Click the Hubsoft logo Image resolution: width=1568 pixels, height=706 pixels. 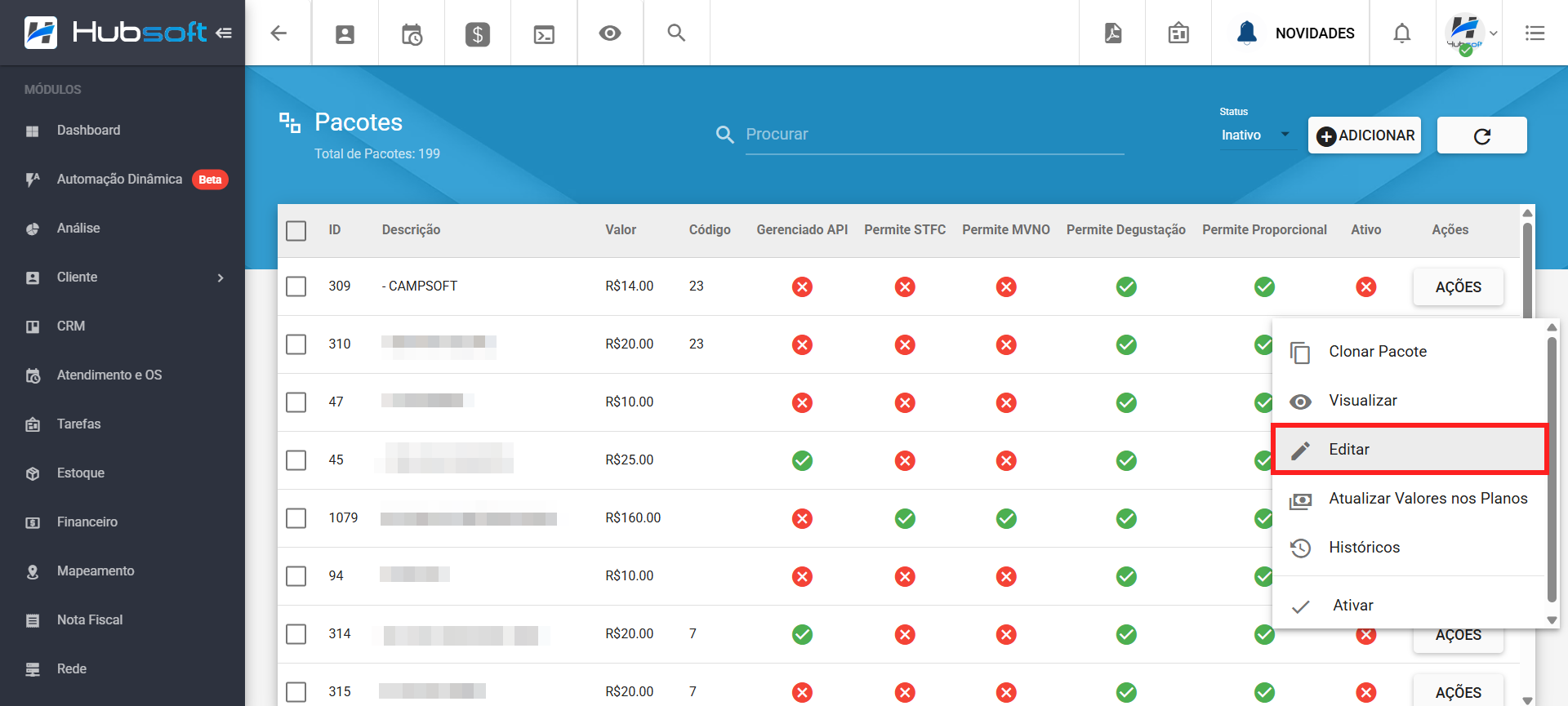tap(115, 33)
